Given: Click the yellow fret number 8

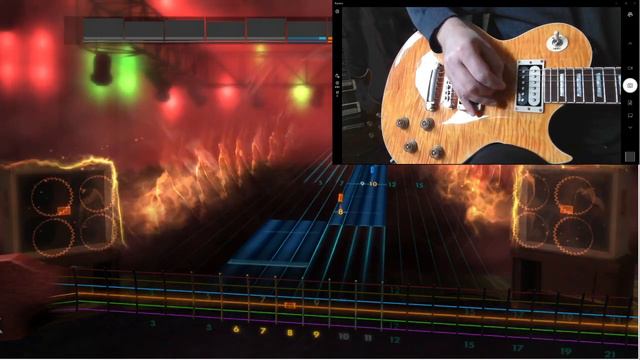Looking at the screenshot, I should pos(290,333).
